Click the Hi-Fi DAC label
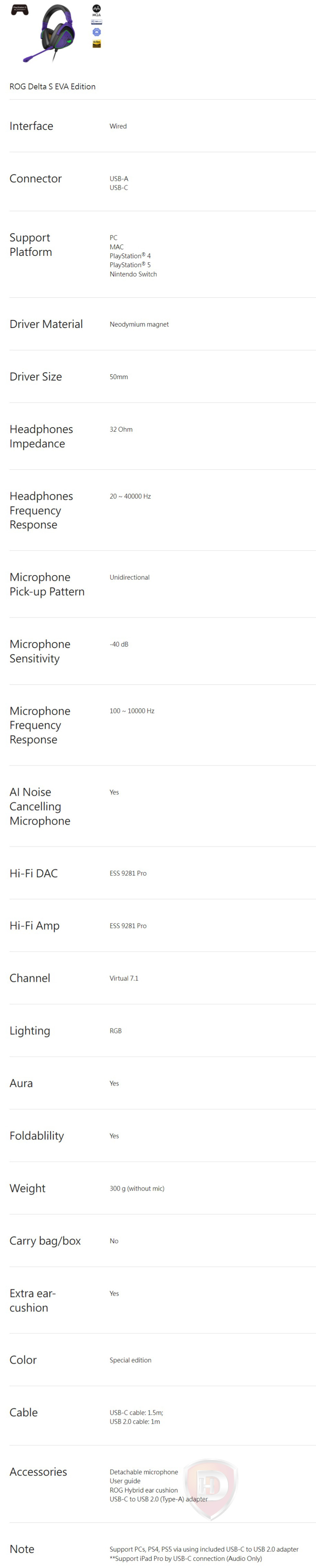Viewport: 316px width, 1568px height. [x=33, y=873]
